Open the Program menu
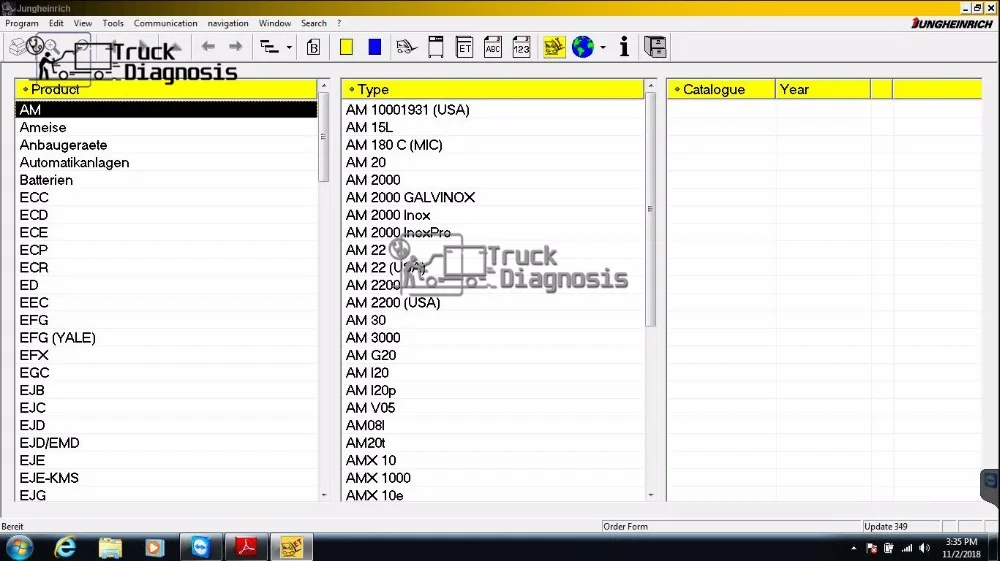The height and width of the screenshot is (561, 1000). click(22, 23)
